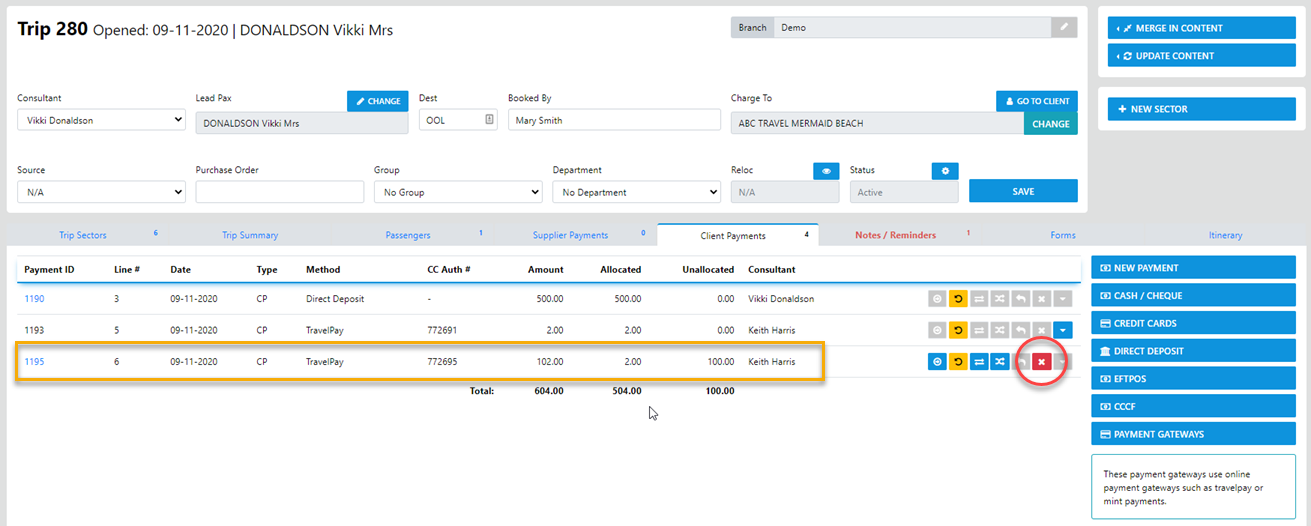The width and height of the screenshot is (1311, 526).
Task: Click the blue circle-arrow icon on payment 1195
Action: (x=937, y=362)
